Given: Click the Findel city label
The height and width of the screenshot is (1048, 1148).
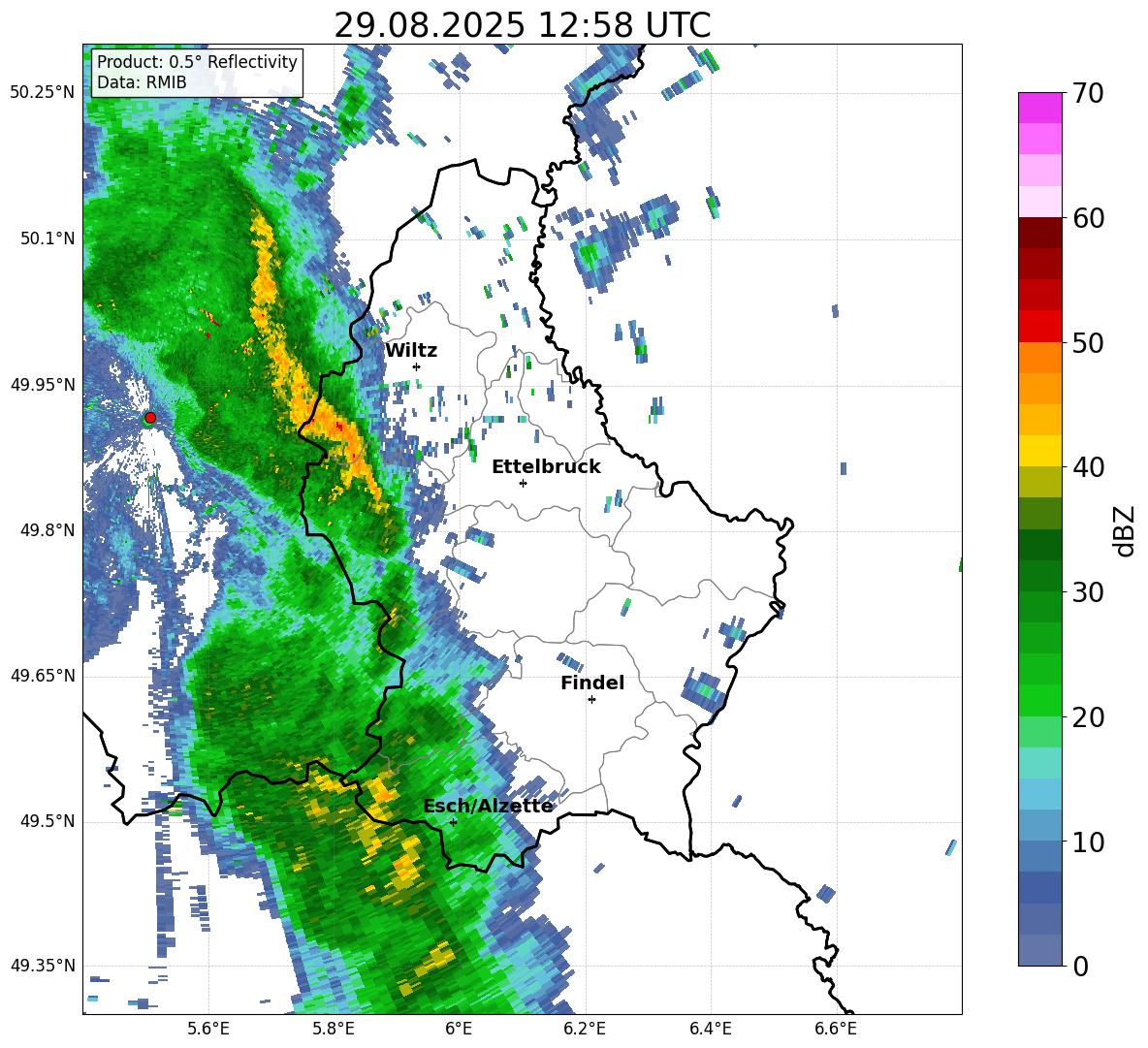Looking at the screenshot, I should 592,683.
